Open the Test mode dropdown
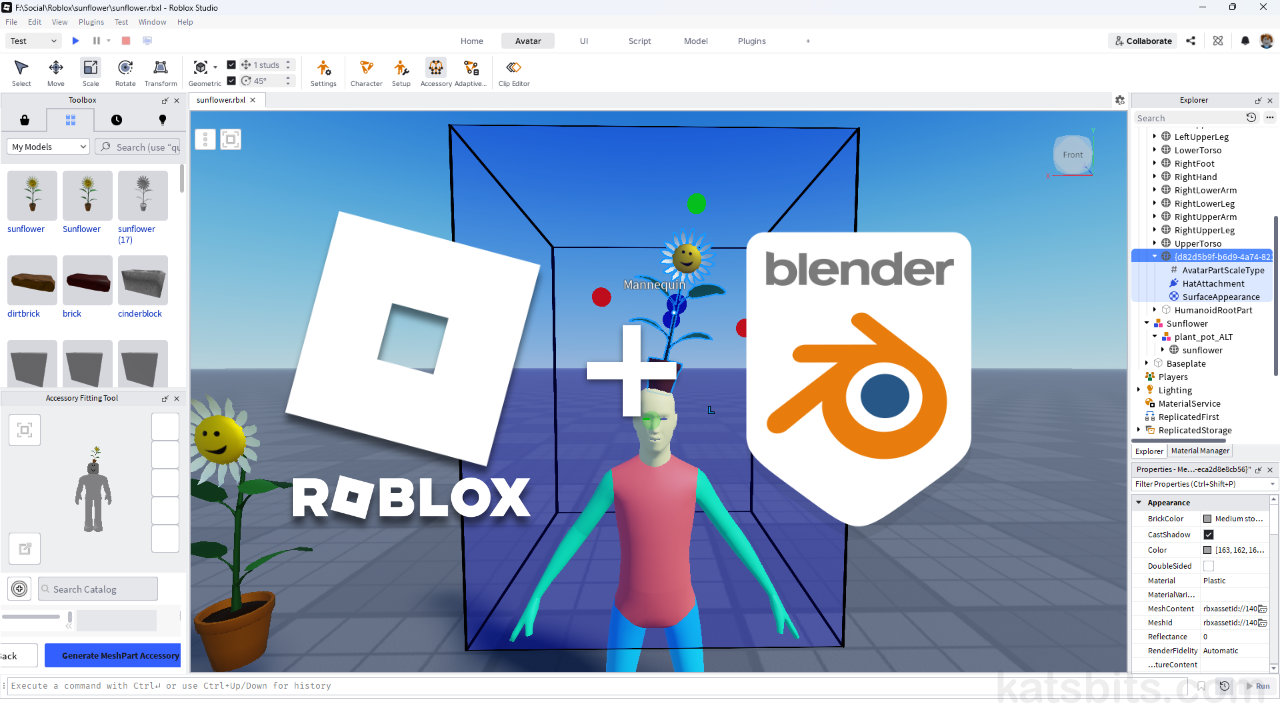This screenshot has height=720, width=1280. 33,41
